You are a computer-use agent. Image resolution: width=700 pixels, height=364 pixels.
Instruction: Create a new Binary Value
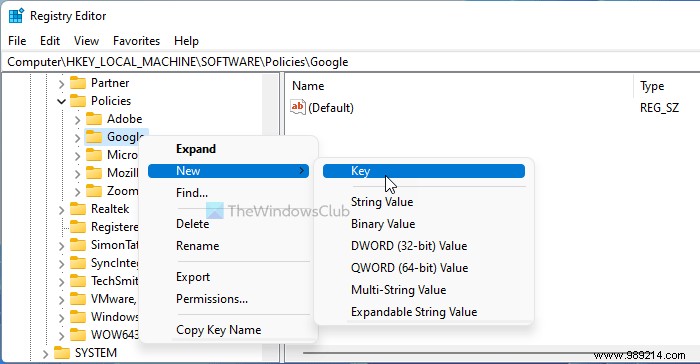424,224
